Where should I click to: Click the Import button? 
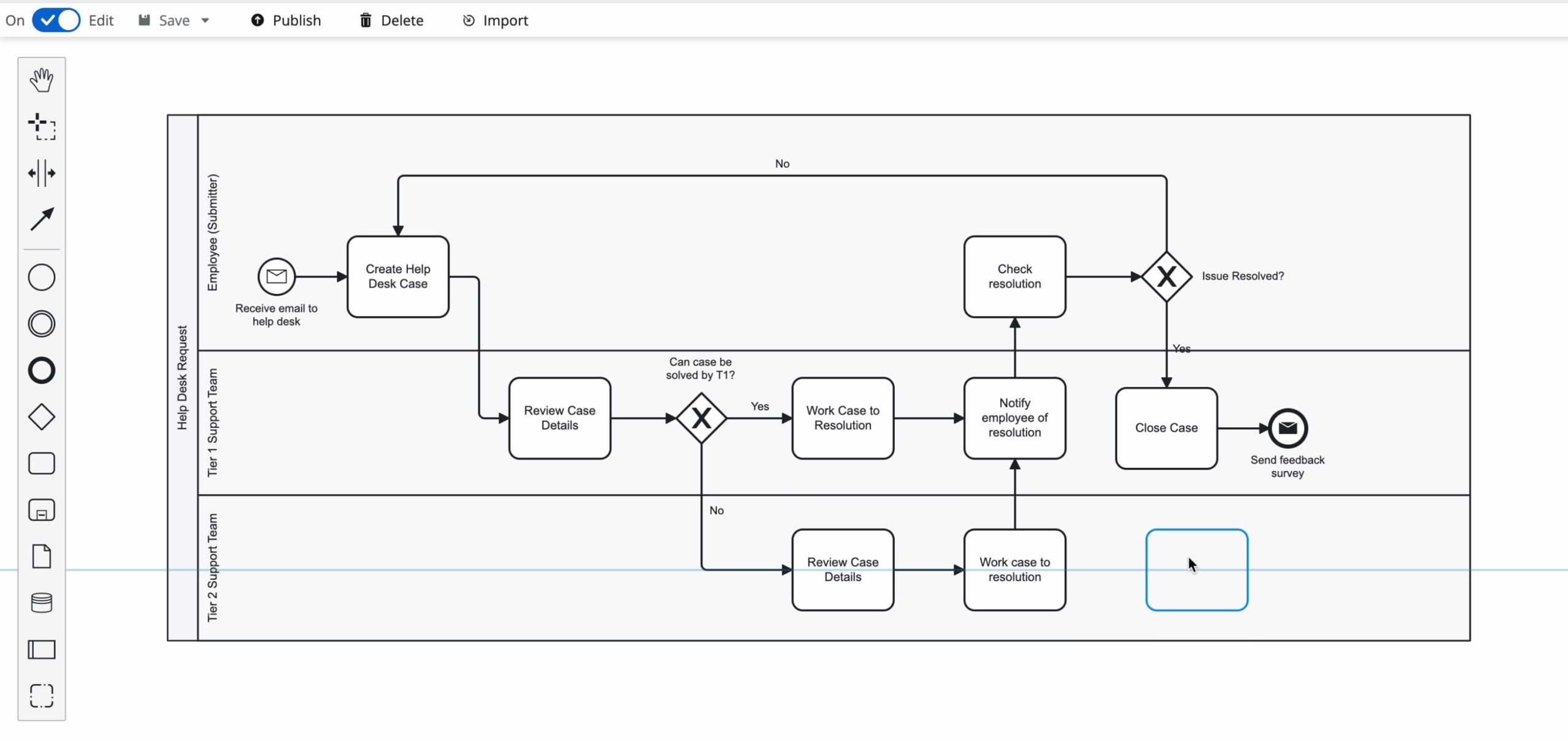pyautogui.click(x=495, y=20)
